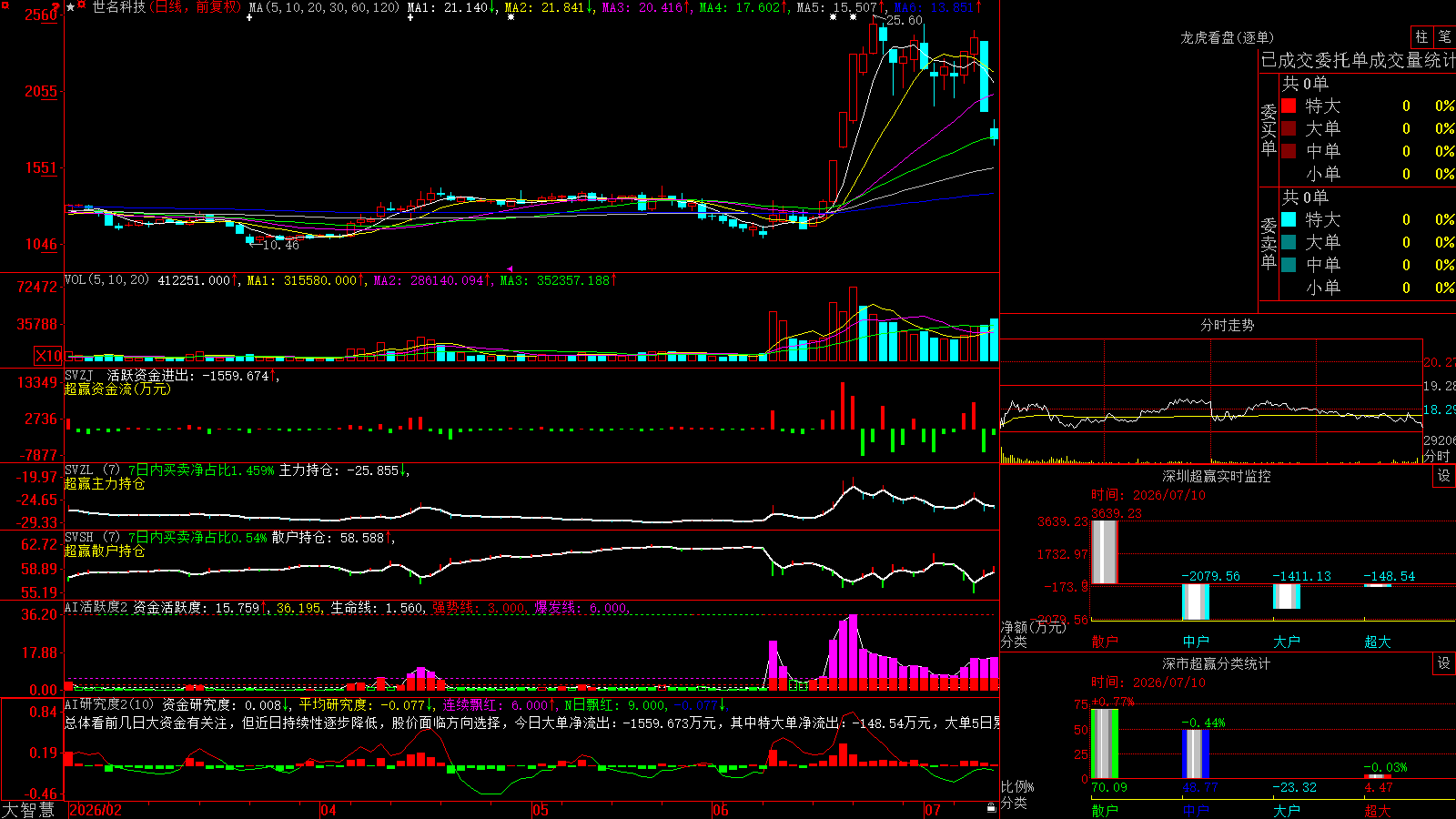Click the 总体看前几日大资金有关注 commentary line
The image size is (1456, 819).
pos(531,723)
